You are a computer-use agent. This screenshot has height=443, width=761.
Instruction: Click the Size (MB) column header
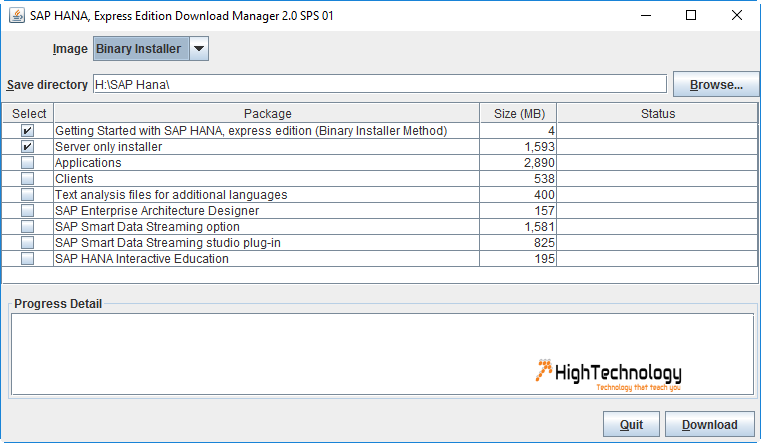point(519,114)
